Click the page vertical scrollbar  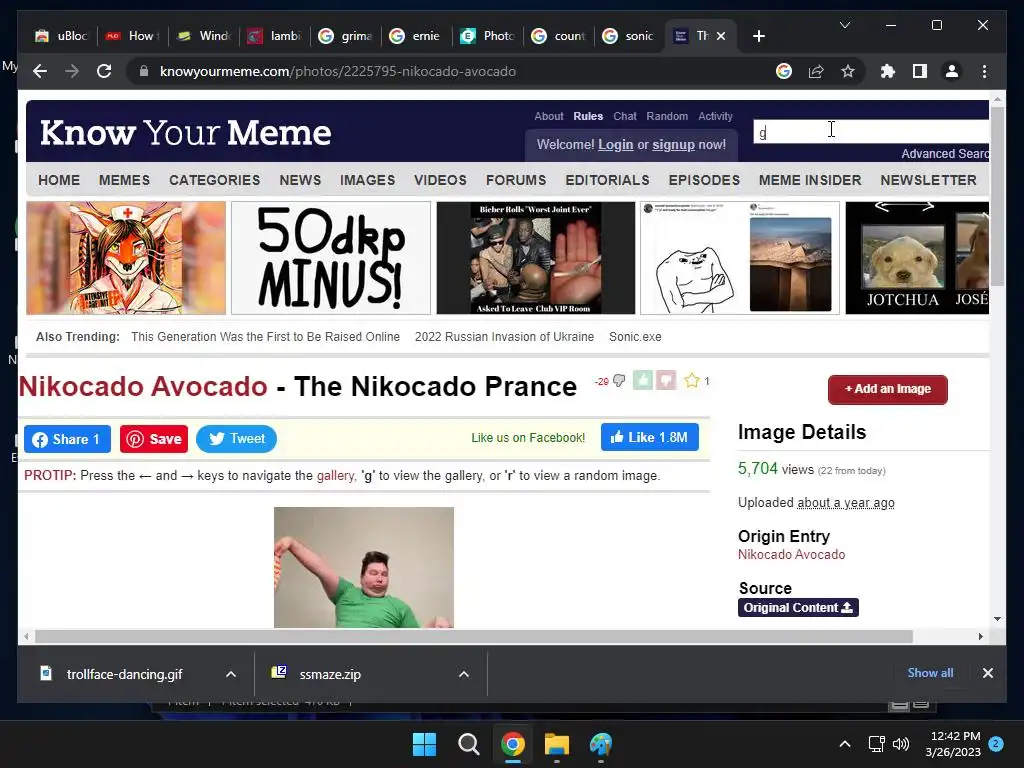pyautogui.click(x=997, y=196)
